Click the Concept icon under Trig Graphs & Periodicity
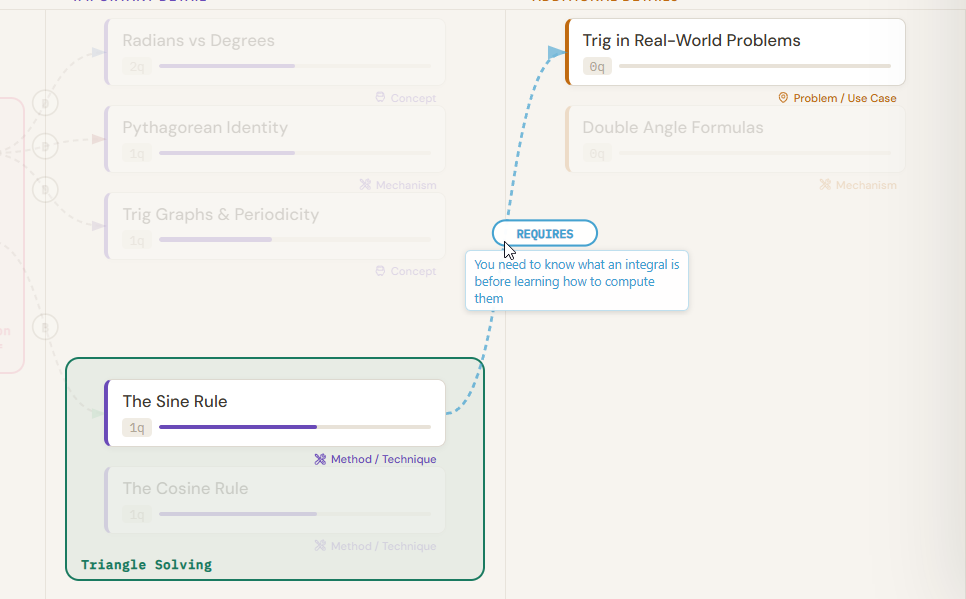 click(380, 271)
